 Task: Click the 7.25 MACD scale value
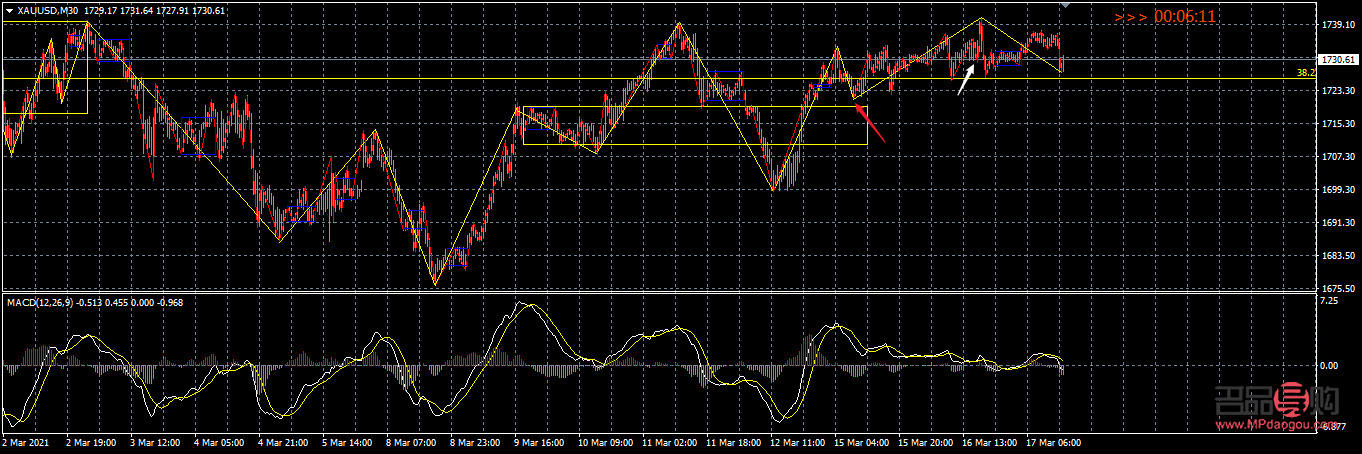pos(1329,301)
